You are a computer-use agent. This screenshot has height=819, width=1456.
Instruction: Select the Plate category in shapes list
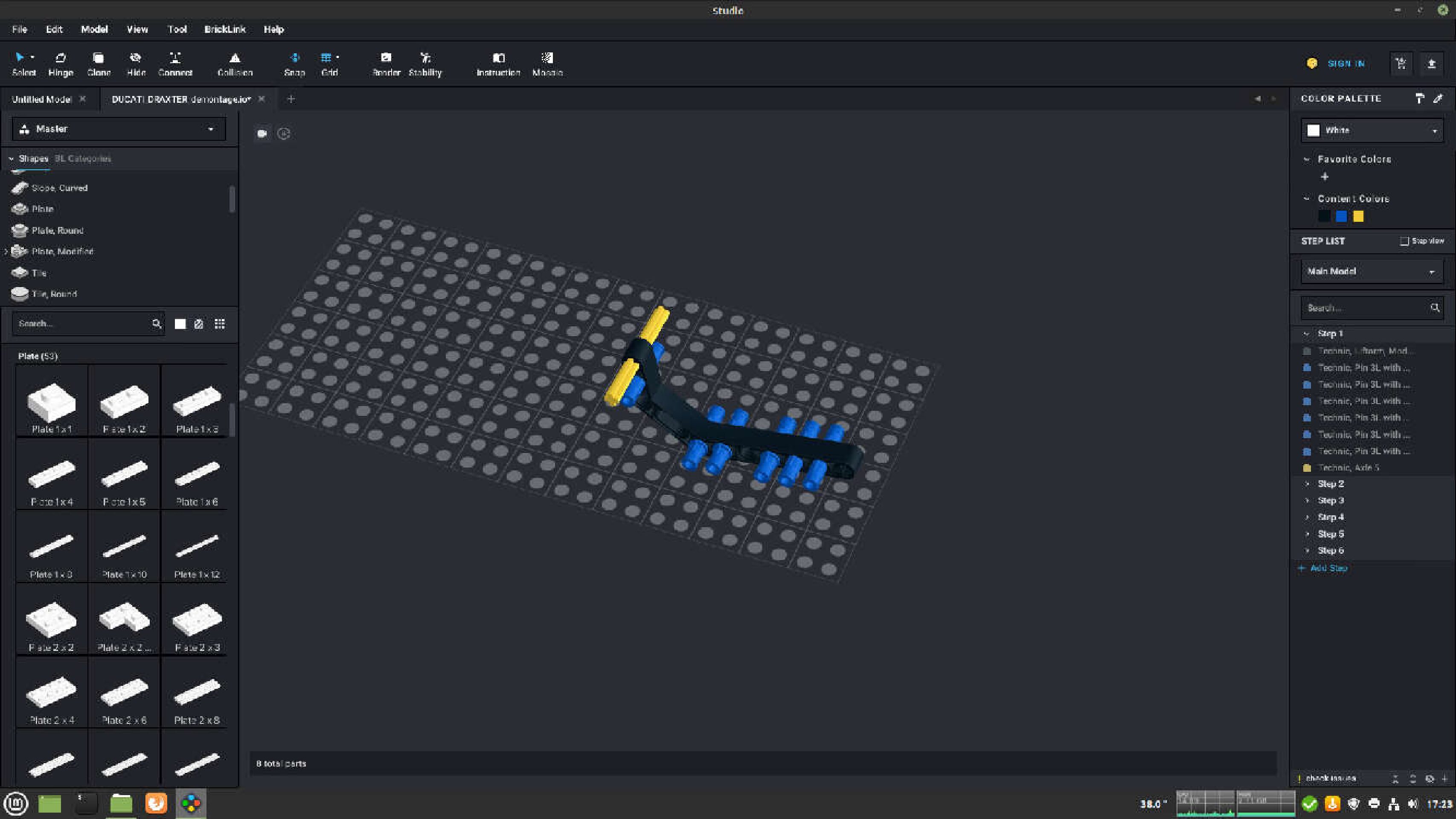pos(42,209)
